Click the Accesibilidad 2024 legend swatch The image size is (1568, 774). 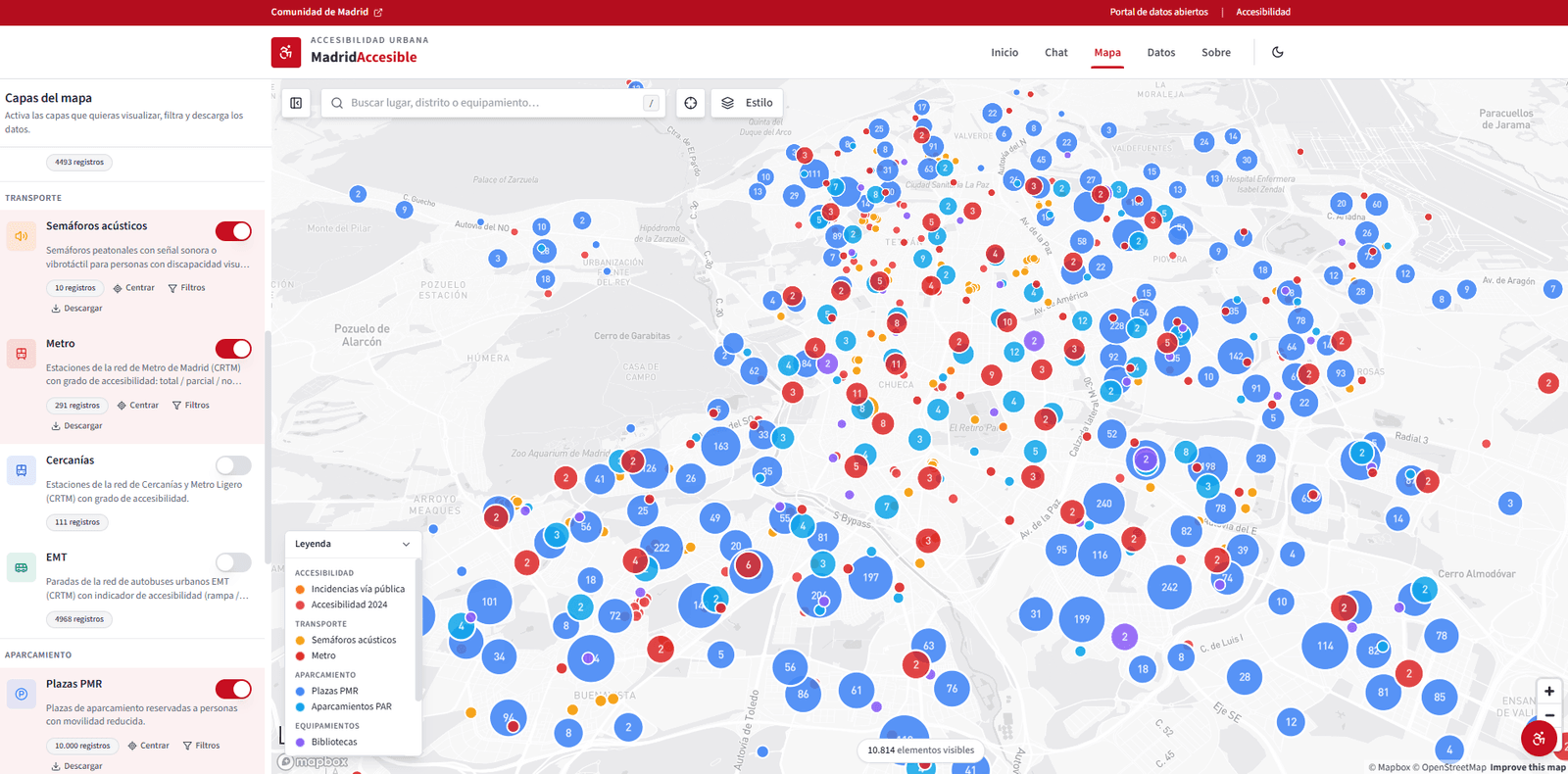[300, 605]
